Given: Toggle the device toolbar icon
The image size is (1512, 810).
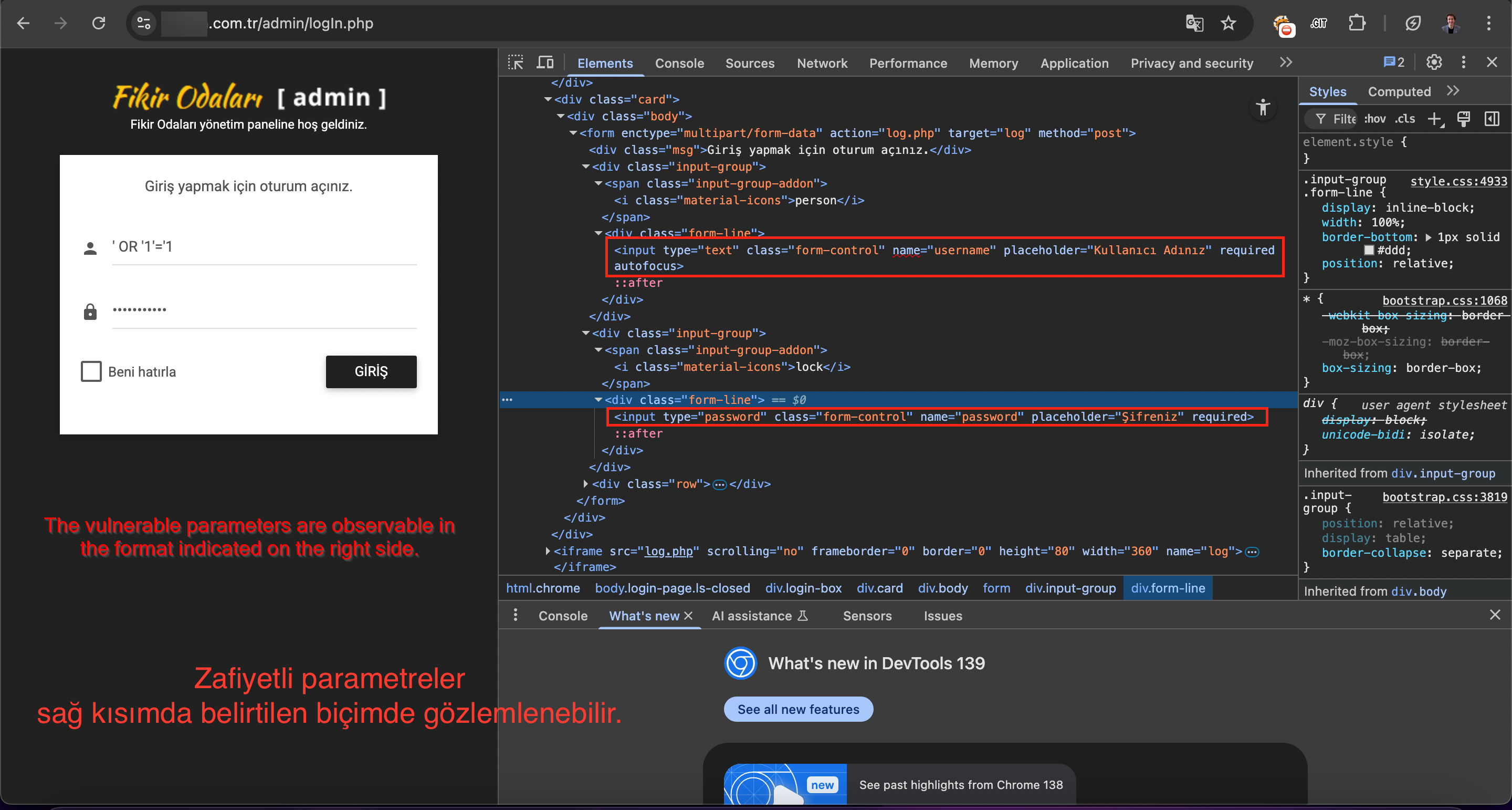Looking at the screenshot, I should pos(545,63).
